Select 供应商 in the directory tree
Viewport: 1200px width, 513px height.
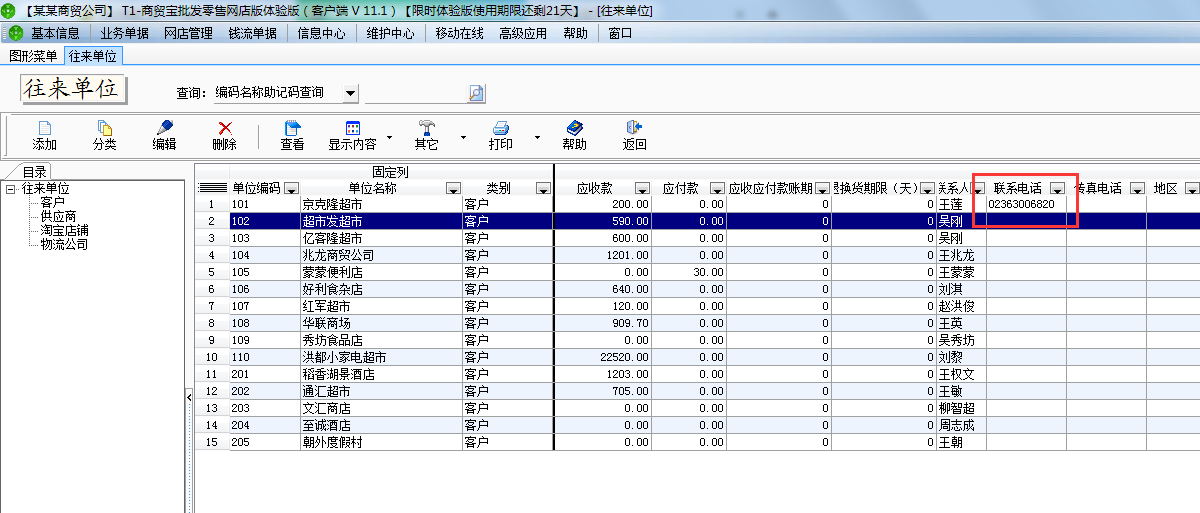pyautogui.click(x=58, y=216)
